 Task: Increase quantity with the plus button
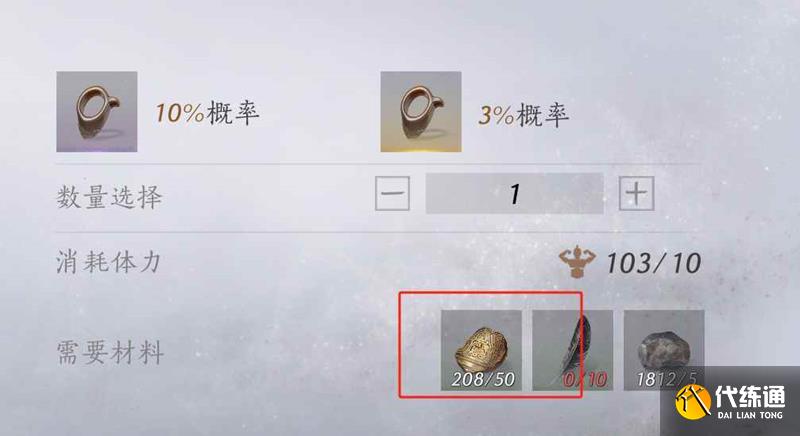[x=636, y=193]
